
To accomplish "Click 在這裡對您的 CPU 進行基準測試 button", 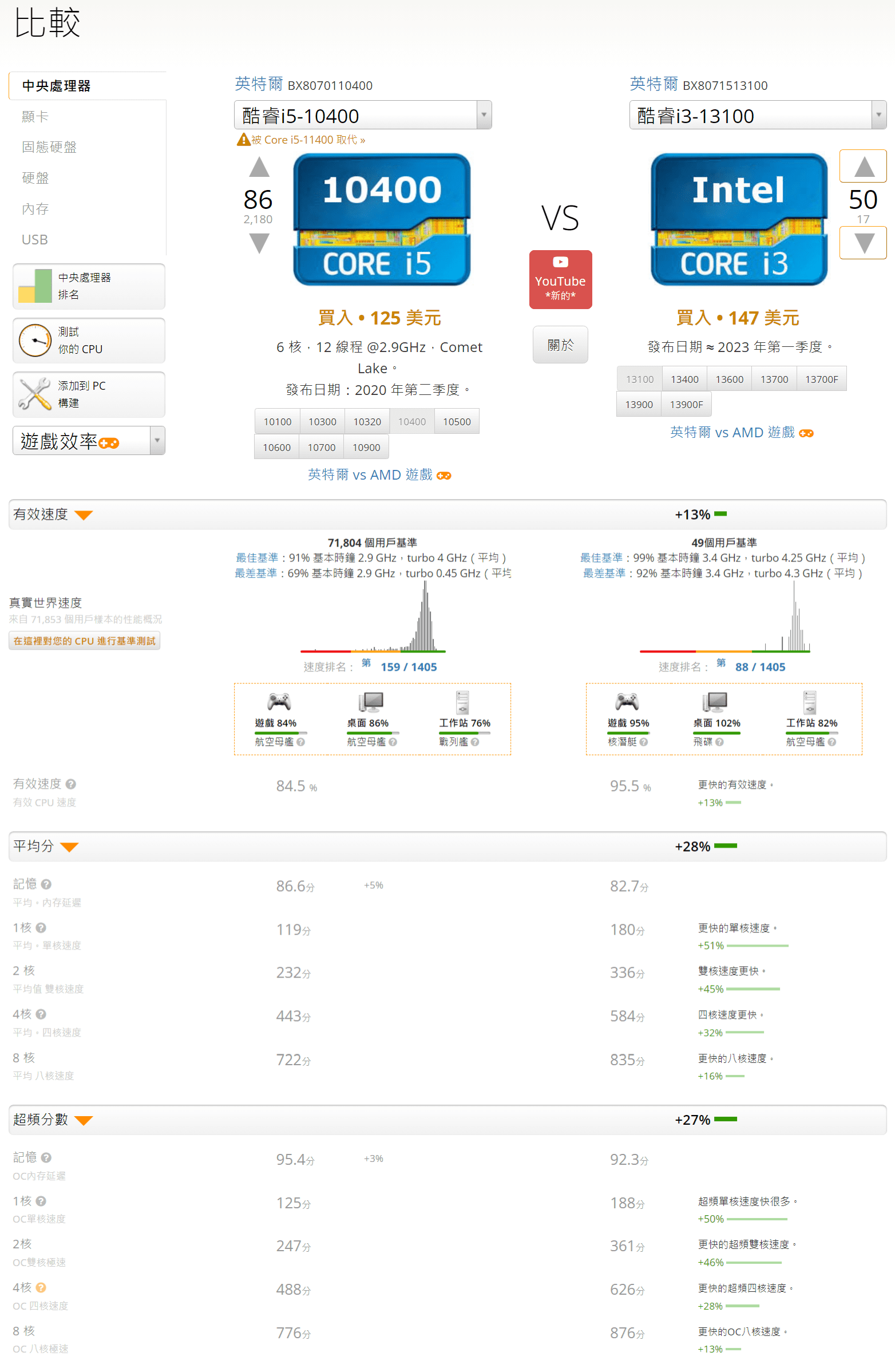I will coord(84,641).
